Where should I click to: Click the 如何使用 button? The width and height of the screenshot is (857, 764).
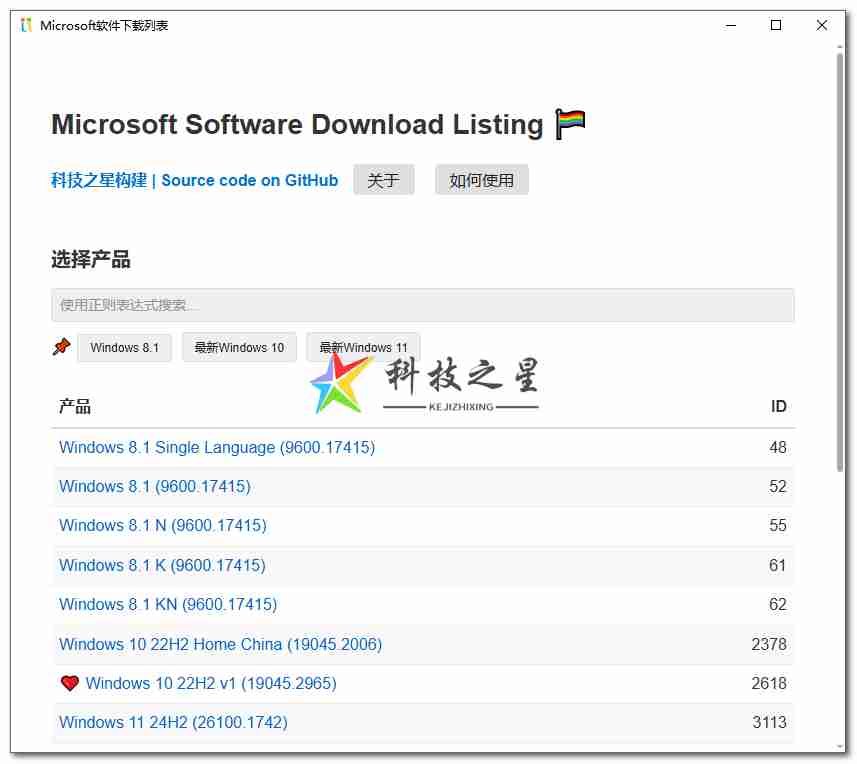pos(481,180)
